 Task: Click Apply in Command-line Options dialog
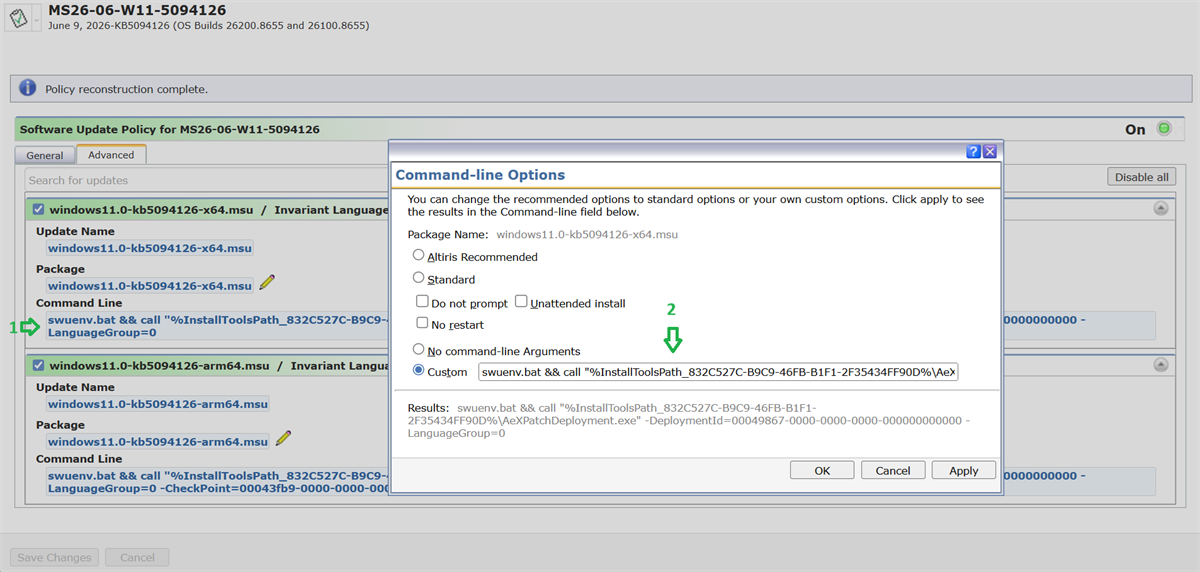pyautogui.click(x=964, y=470)
